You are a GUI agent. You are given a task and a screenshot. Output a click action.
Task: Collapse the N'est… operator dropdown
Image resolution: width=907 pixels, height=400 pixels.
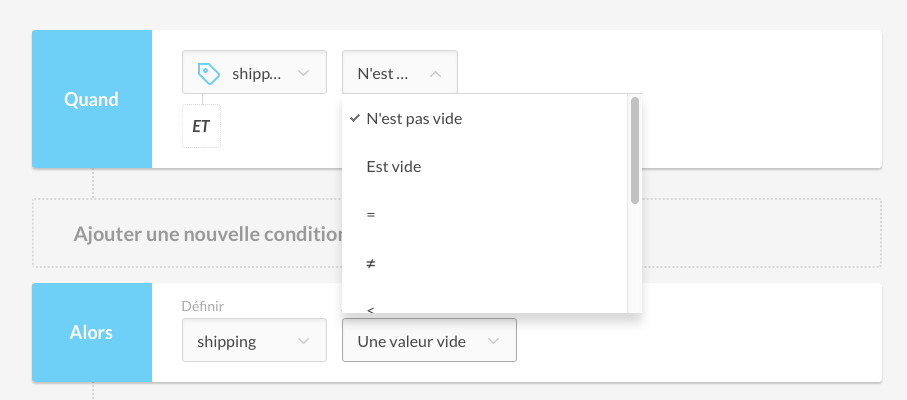pyautogui.click(x=400, y=72)
